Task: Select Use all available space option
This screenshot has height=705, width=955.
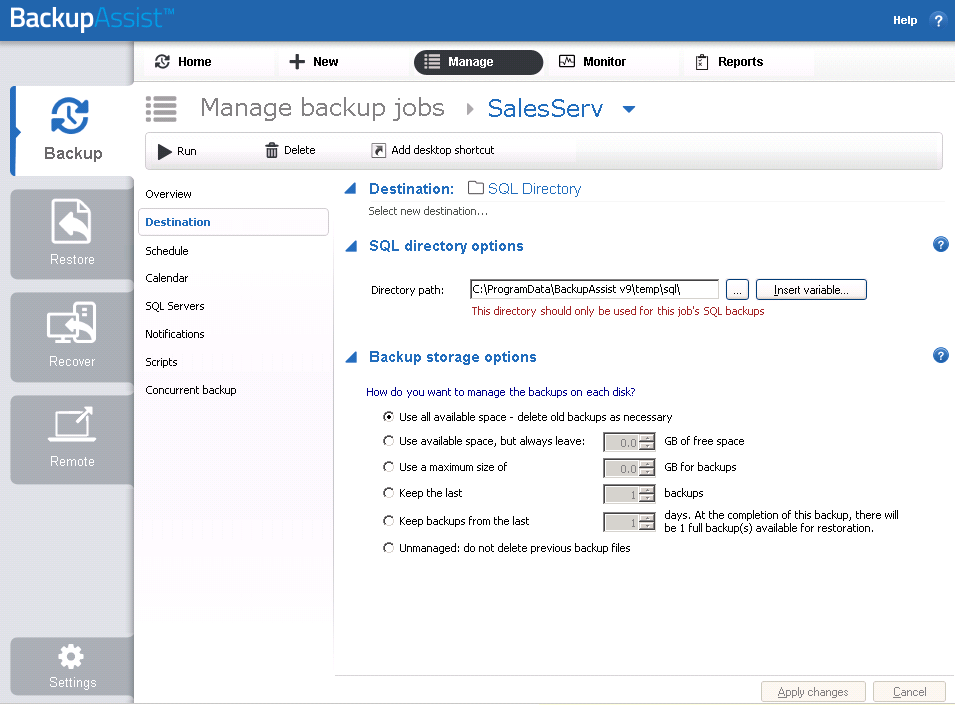Action: [388, 417]
